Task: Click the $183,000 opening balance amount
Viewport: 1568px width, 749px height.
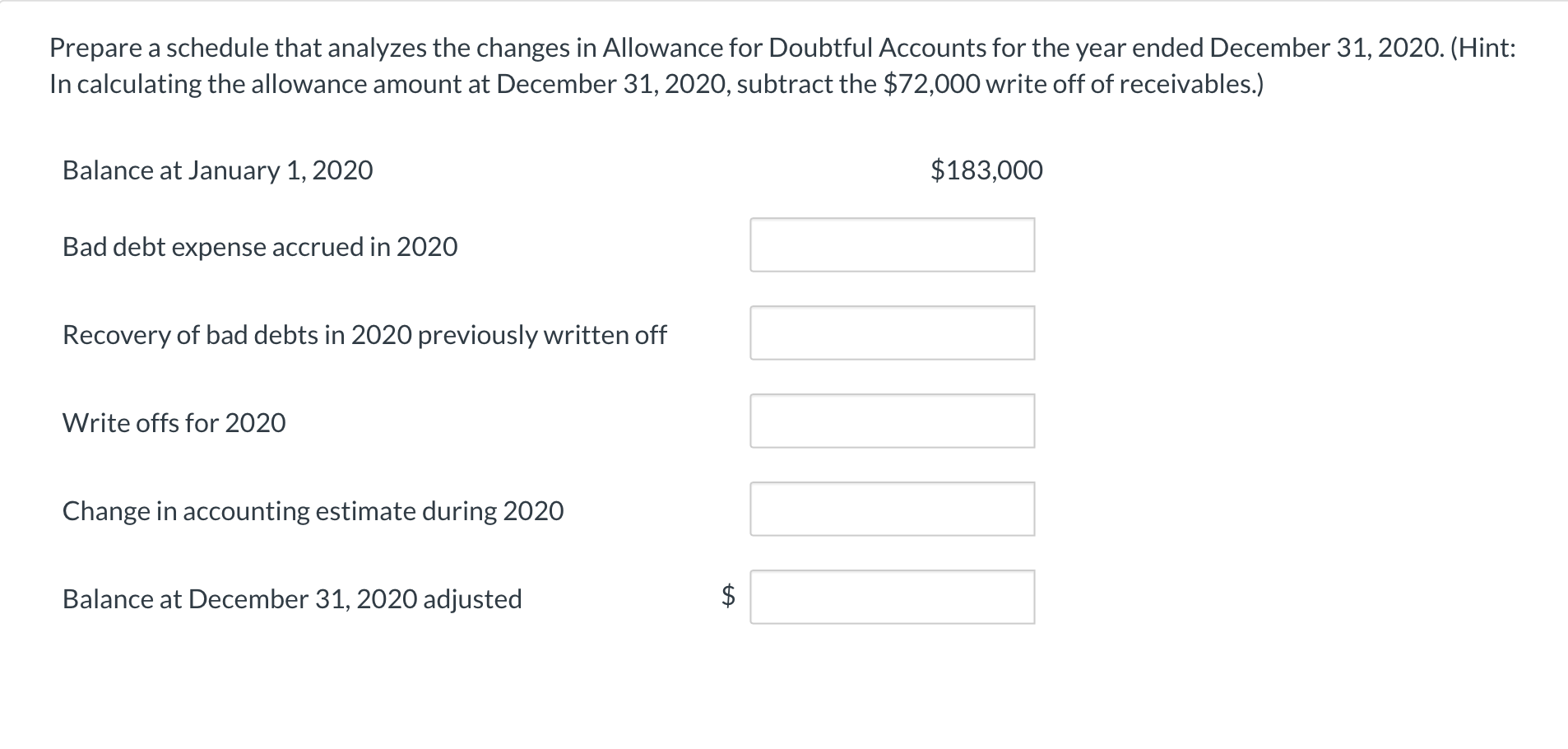Action: point(986,170)
